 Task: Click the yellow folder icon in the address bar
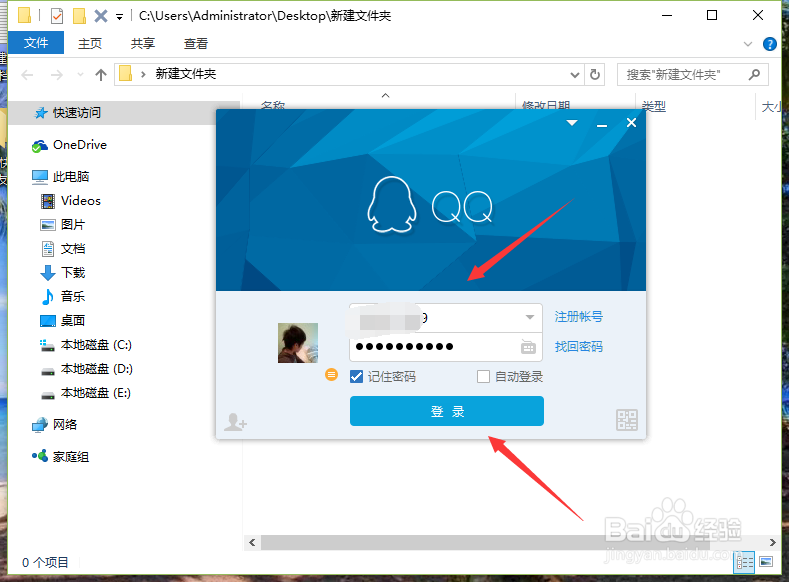pos(126,74)
